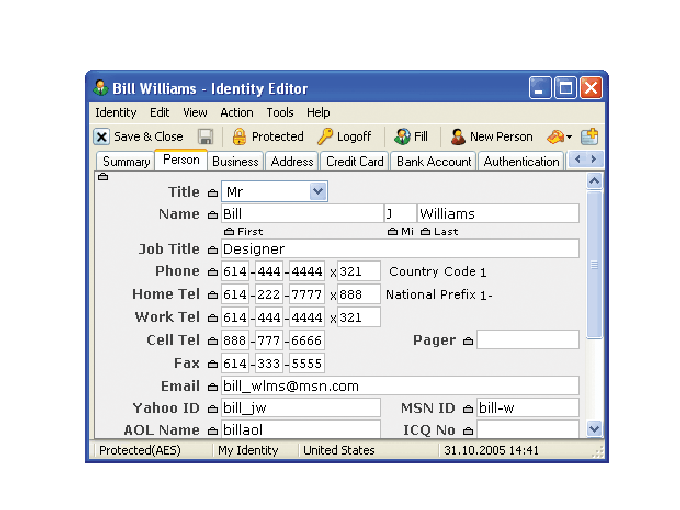Open the Help menu

[x=319, y=113]
